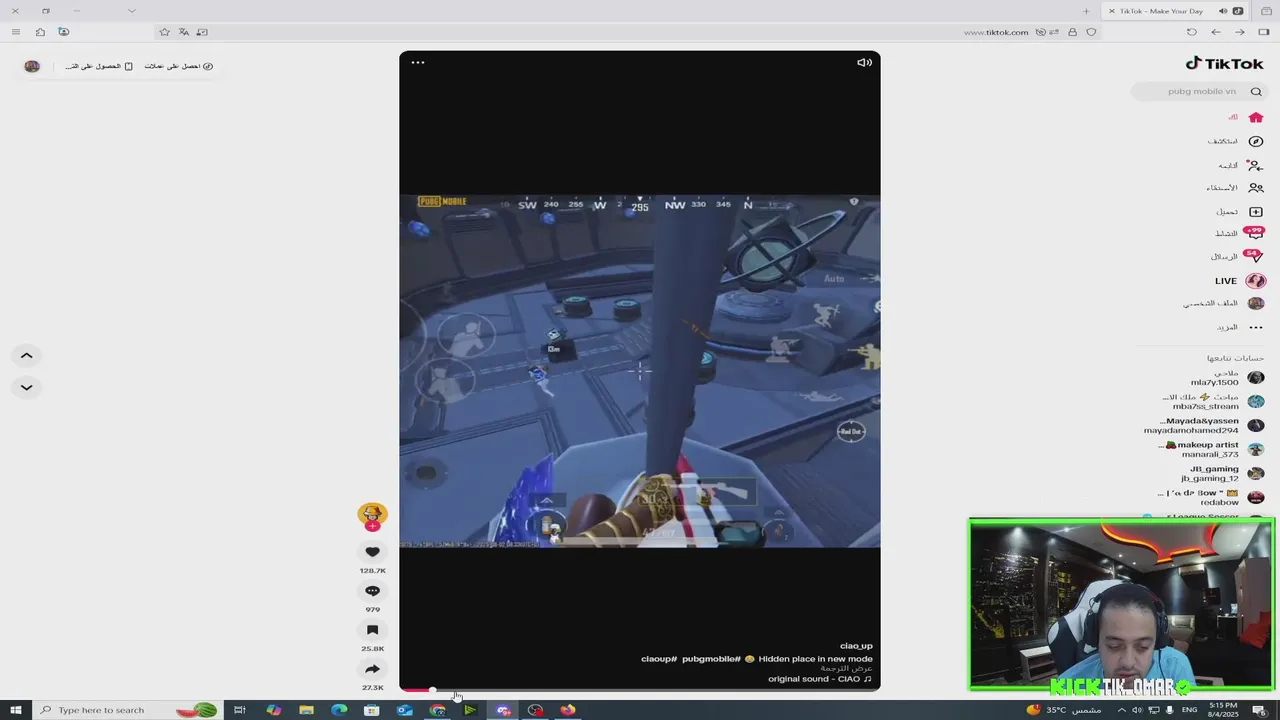The height and width of the screenshot is (720, 1280).
Task: Open followed account manarali_373
Action: (x=1212, y=449)
